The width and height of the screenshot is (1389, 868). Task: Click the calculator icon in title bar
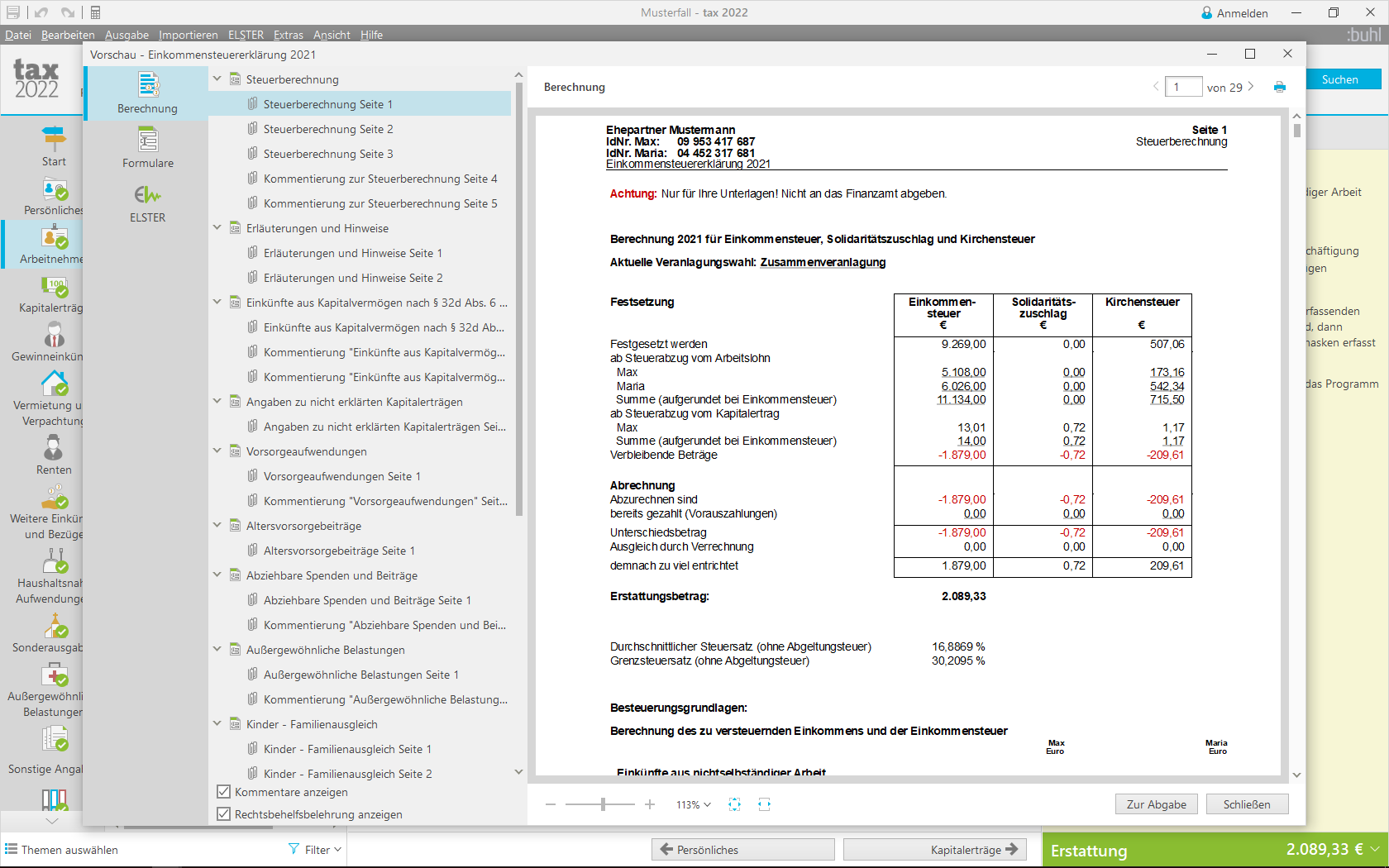(95, 12)
